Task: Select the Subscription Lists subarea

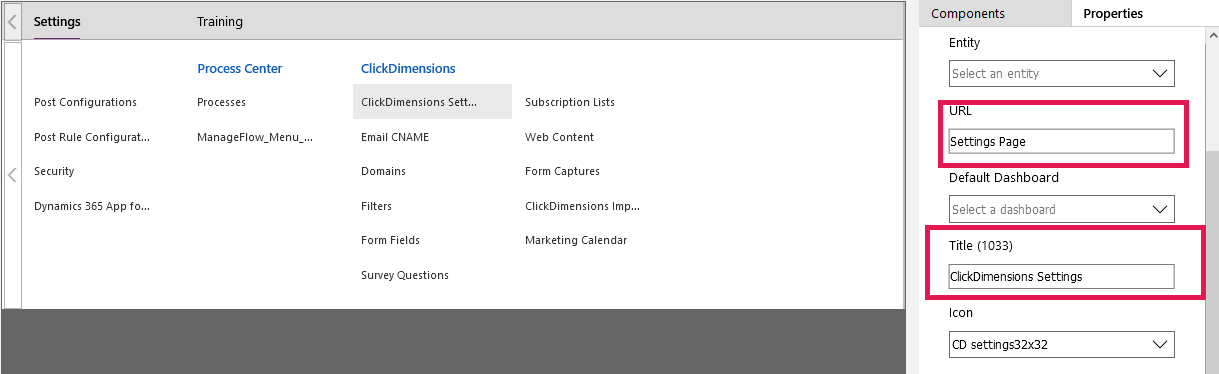Action: (570, 102)
